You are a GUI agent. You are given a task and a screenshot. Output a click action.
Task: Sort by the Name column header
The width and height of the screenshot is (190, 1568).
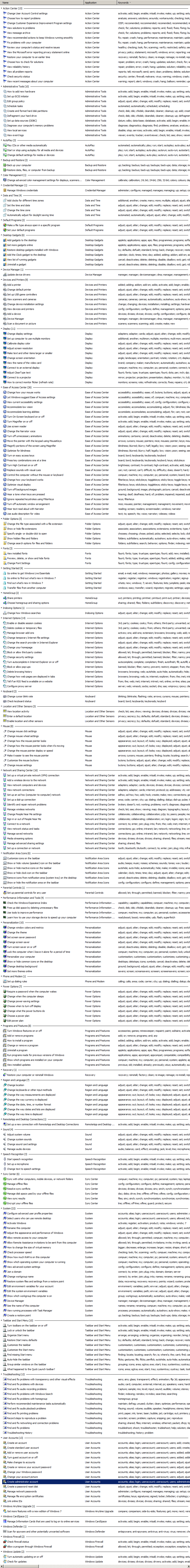click(42, 2)
